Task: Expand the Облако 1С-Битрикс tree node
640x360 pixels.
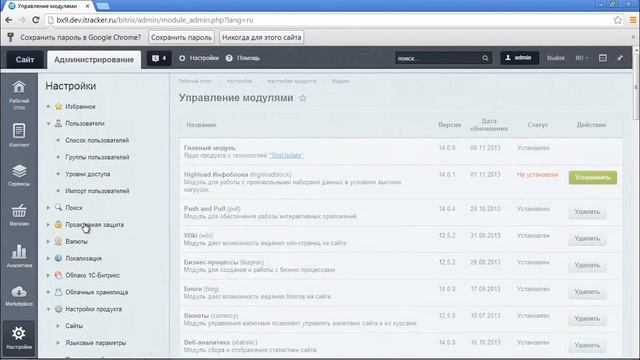Action: 48,276
